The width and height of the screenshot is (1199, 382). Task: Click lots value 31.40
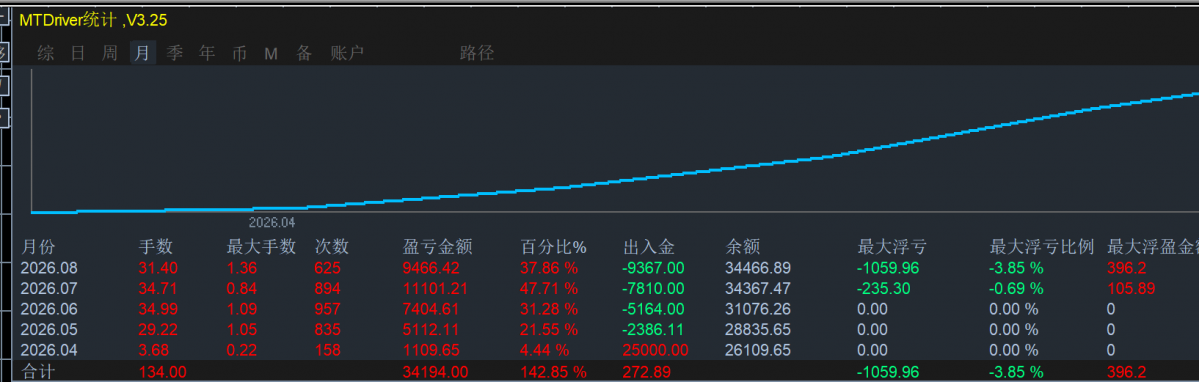(x=158, y=268)
